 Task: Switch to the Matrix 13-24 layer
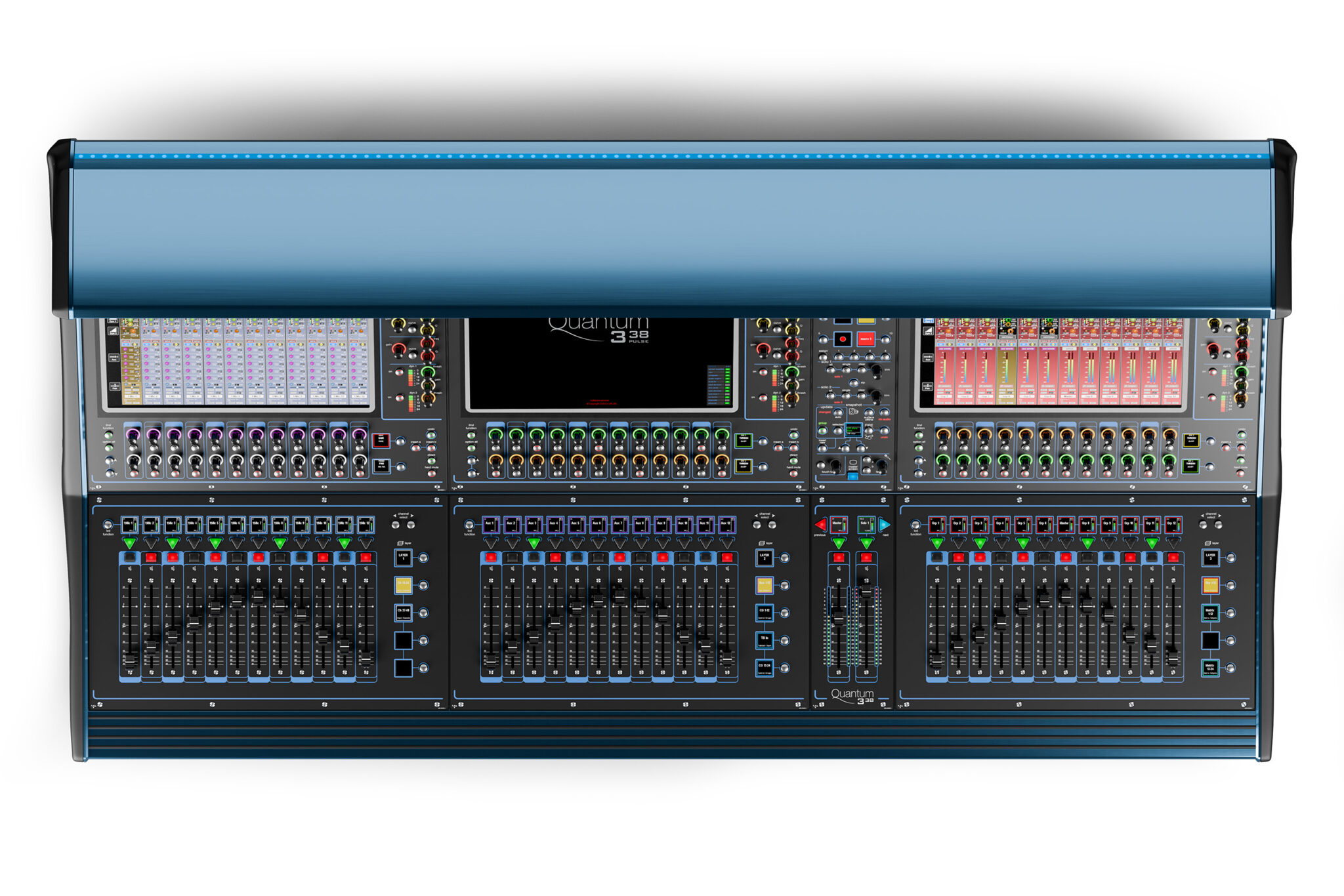click(1210, 668)
